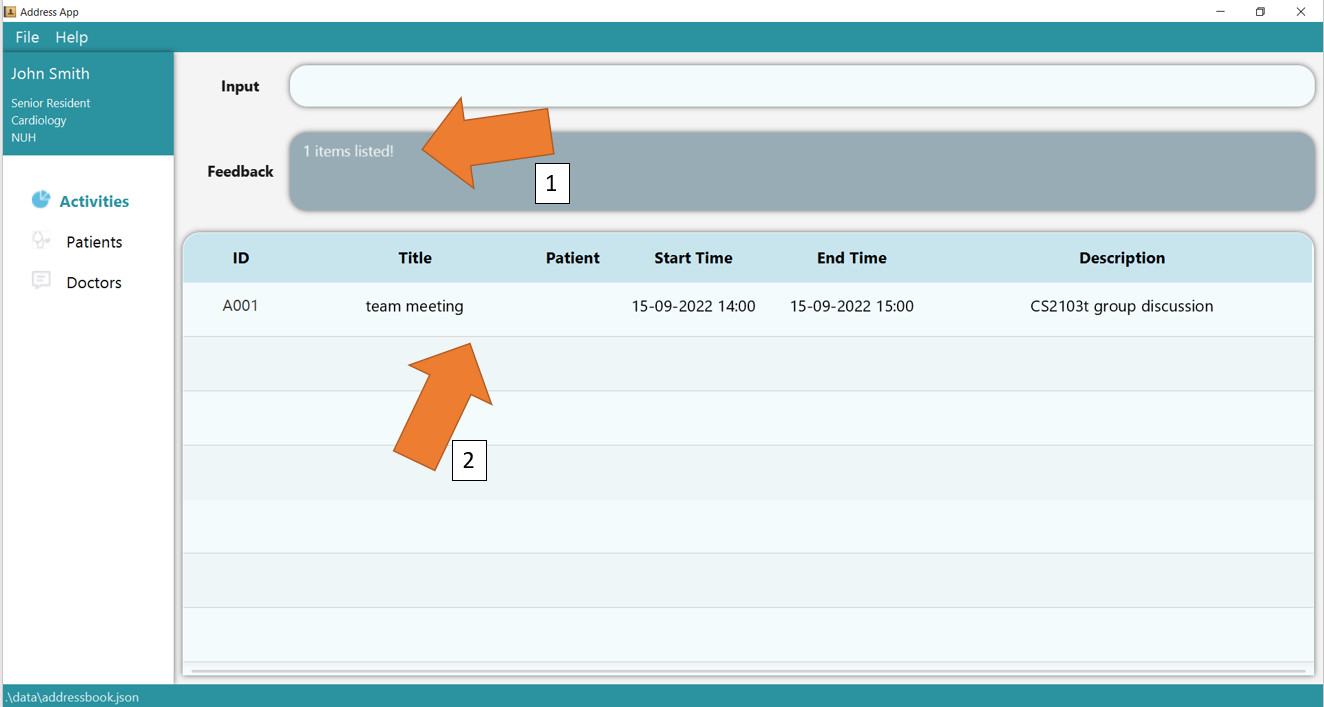Click the ID column header

pyautogui.click(x=241, y=258)
